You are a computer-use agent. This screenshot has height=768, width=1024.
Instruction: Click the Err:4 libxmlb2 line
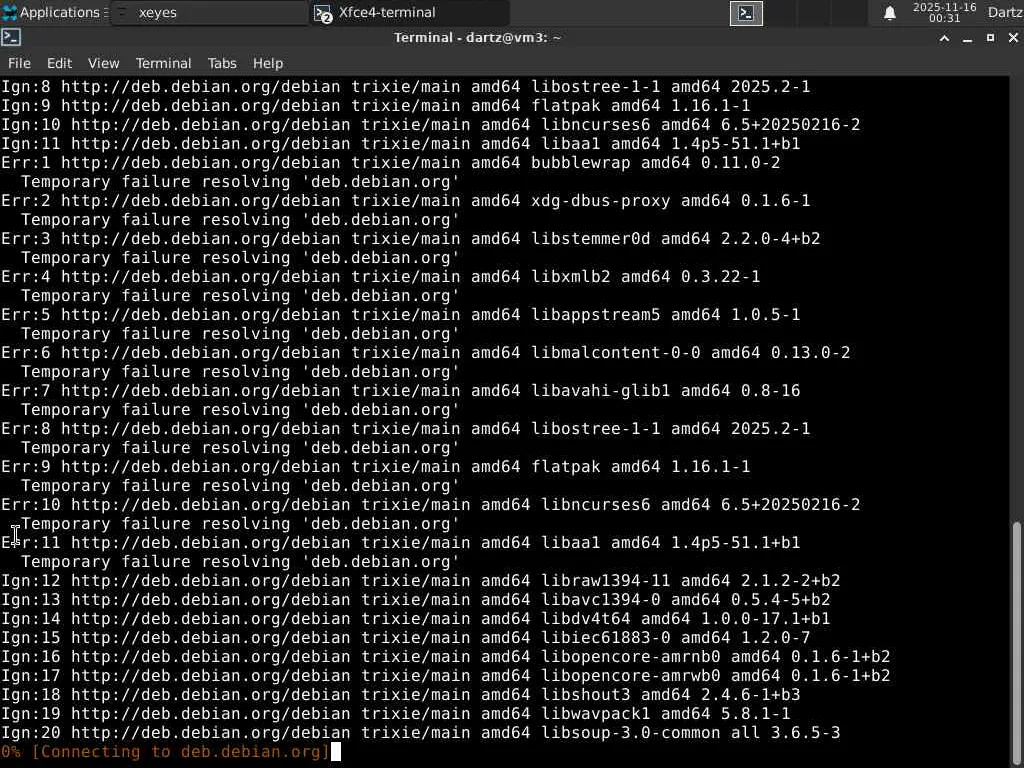point(381,276)
